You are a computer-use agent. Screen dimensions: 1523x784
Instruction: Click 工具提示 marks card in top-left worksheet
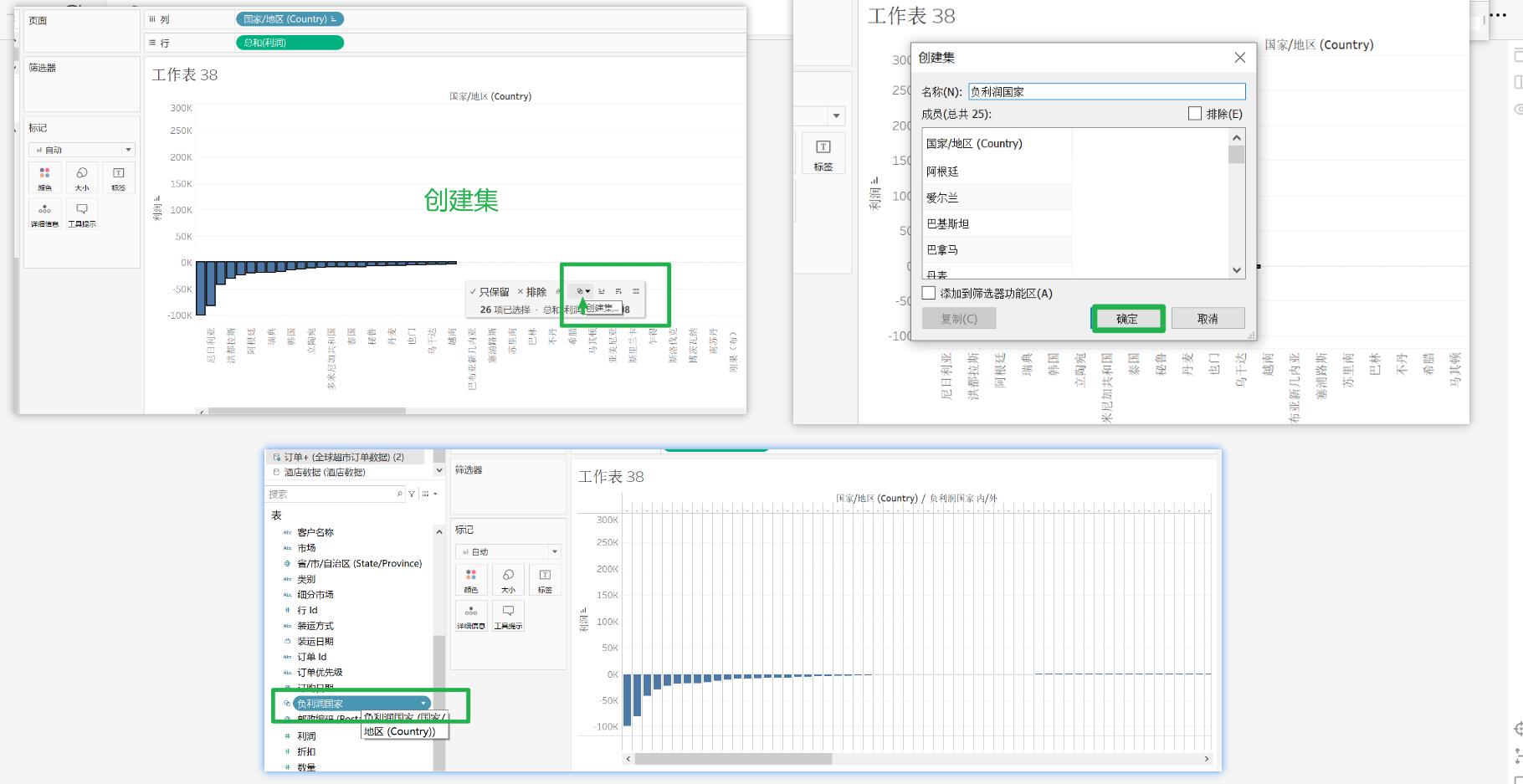pos(82,214)
